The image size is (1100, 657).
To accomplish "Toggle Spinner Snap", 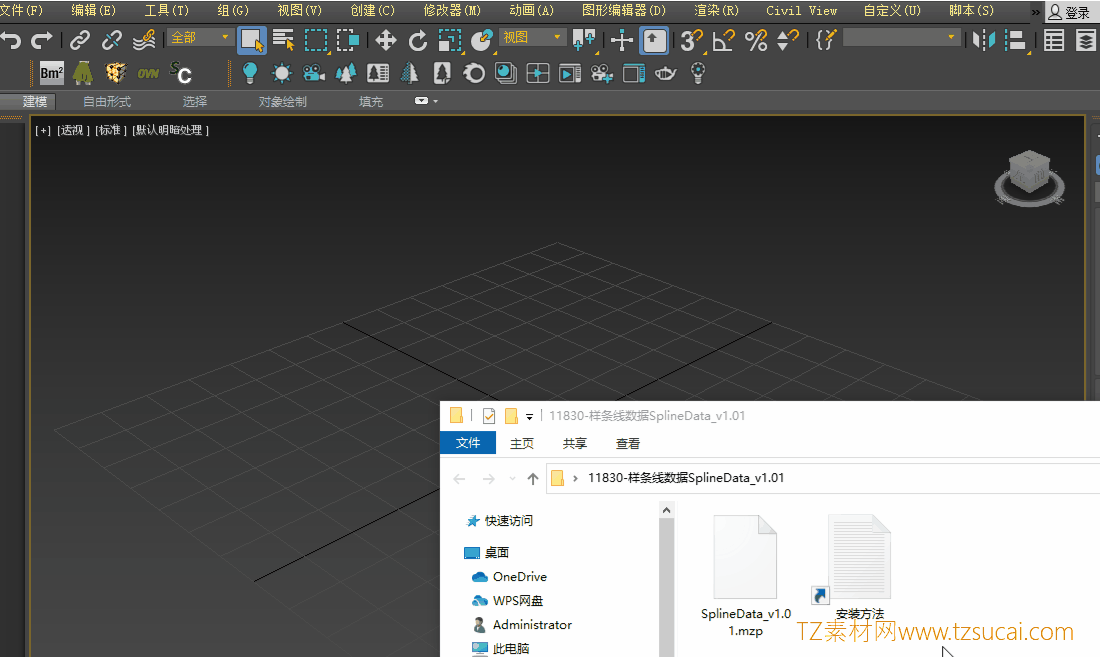I will pyautogui.click(x=788, y=40).
